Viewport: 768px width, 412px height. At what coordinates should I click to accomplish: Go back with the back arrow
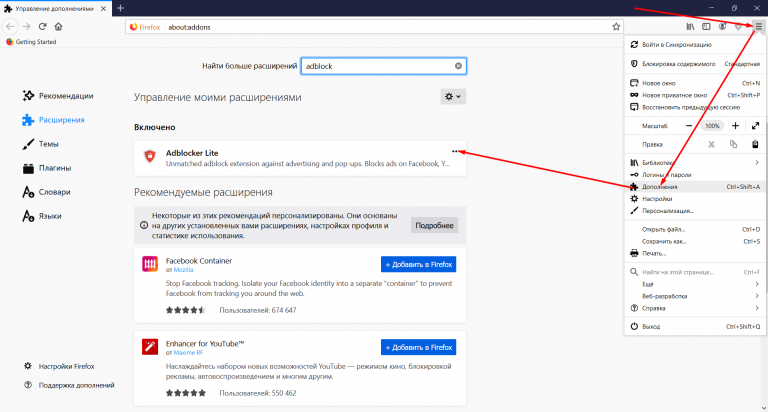(x=10, y=26)
